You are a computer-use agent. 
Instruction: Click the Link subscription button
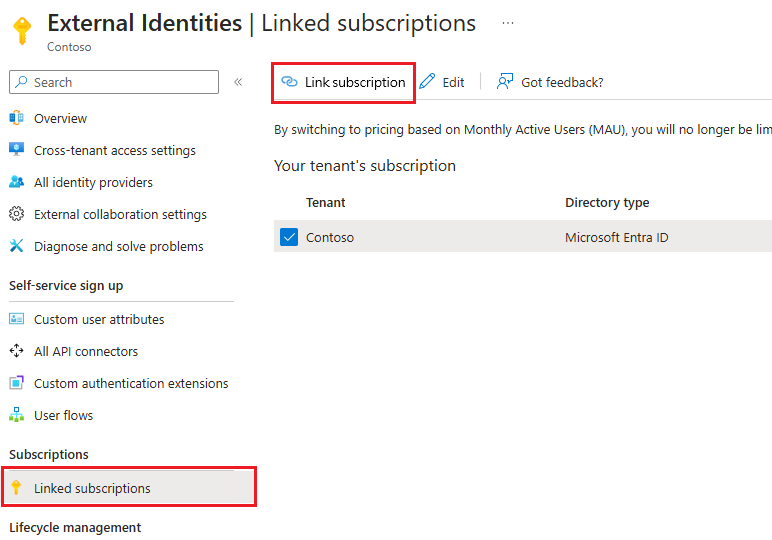[343, 82]
